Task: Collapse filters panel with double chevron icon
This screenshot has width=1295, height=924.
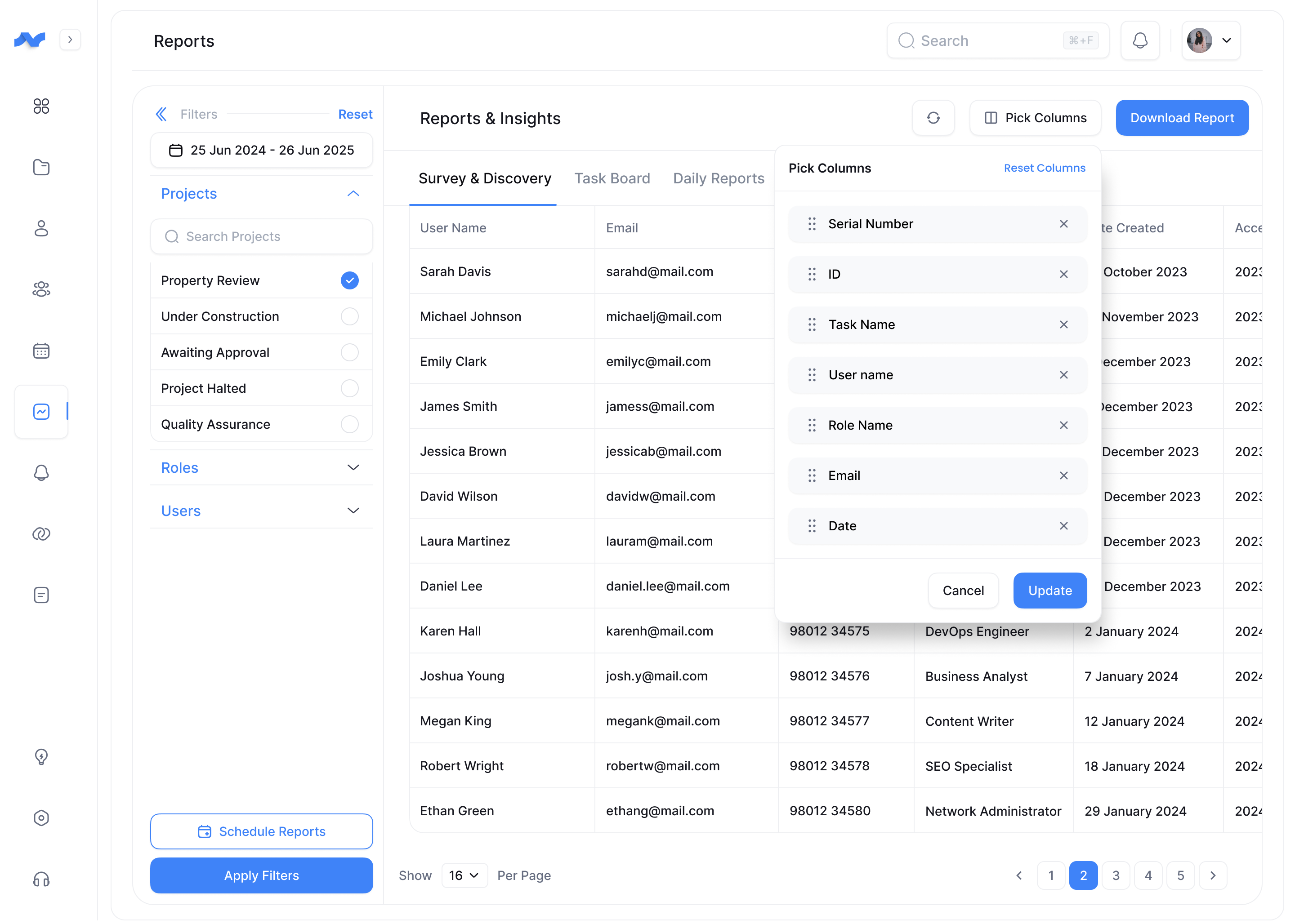Action: click(x=161, y=114)
